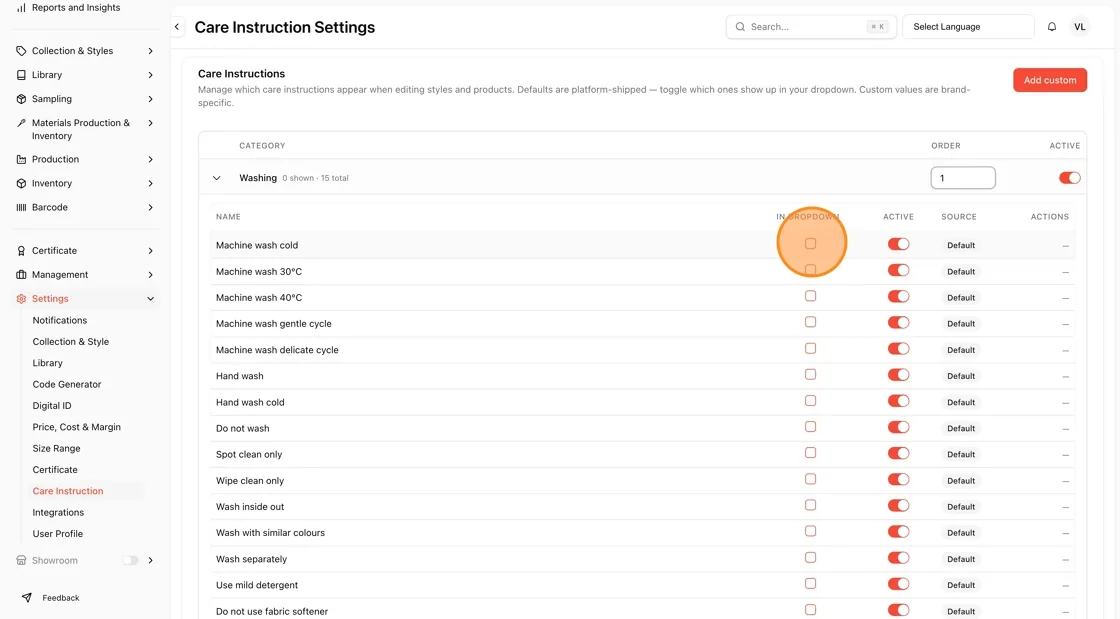Select Care Instruction in settings menu
Image resolution: width=1120 pixels, height=619 pixels.
tap(68, 491)
